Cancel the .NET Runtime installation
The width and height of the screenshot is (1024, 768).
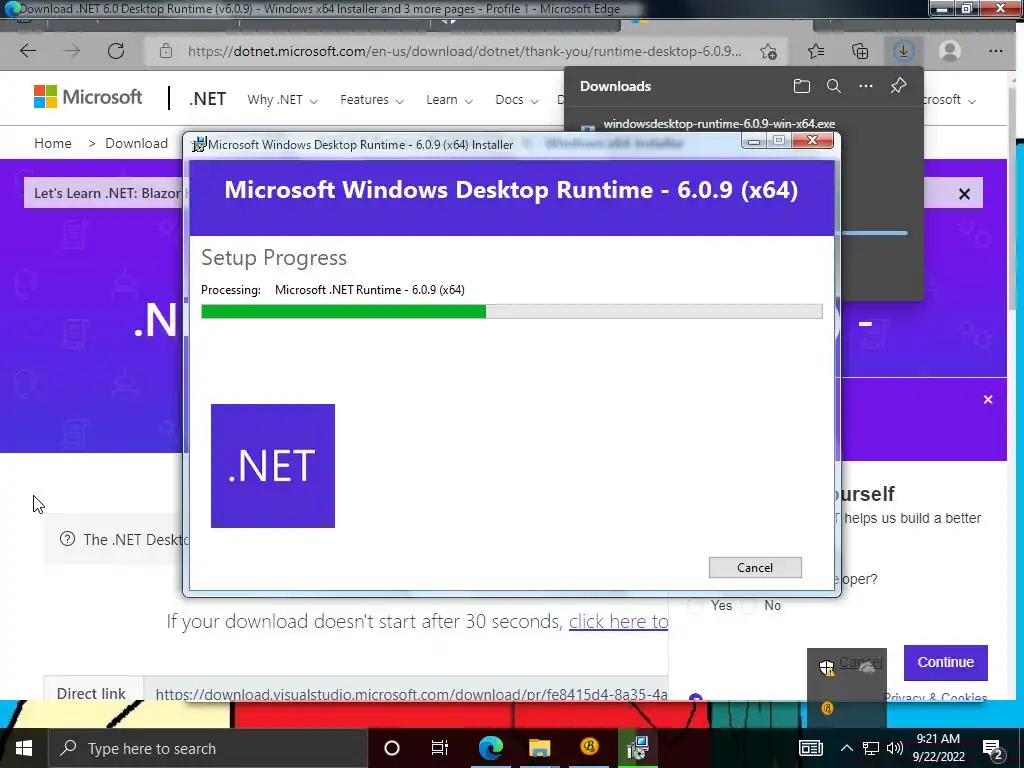click(755, 568)
